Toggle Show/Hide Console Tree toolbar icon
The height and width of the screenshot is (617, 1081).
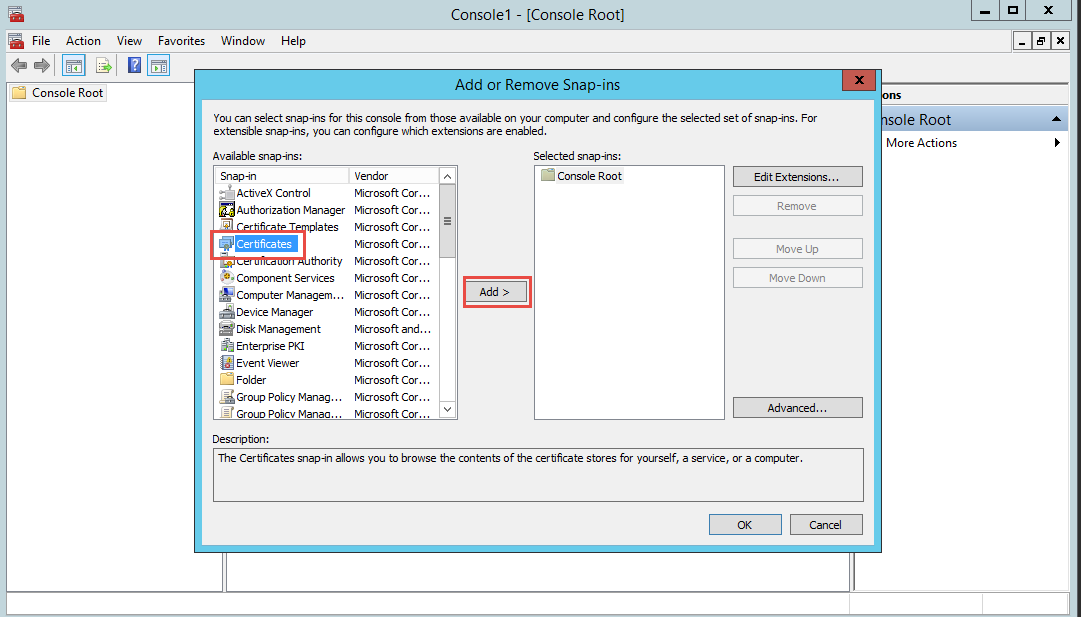74,66
